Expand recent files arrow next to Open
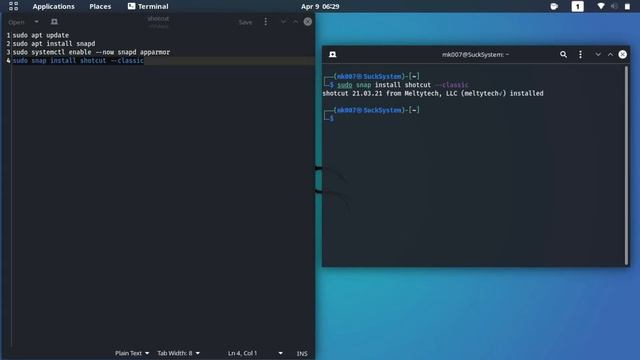 [36, 22]
